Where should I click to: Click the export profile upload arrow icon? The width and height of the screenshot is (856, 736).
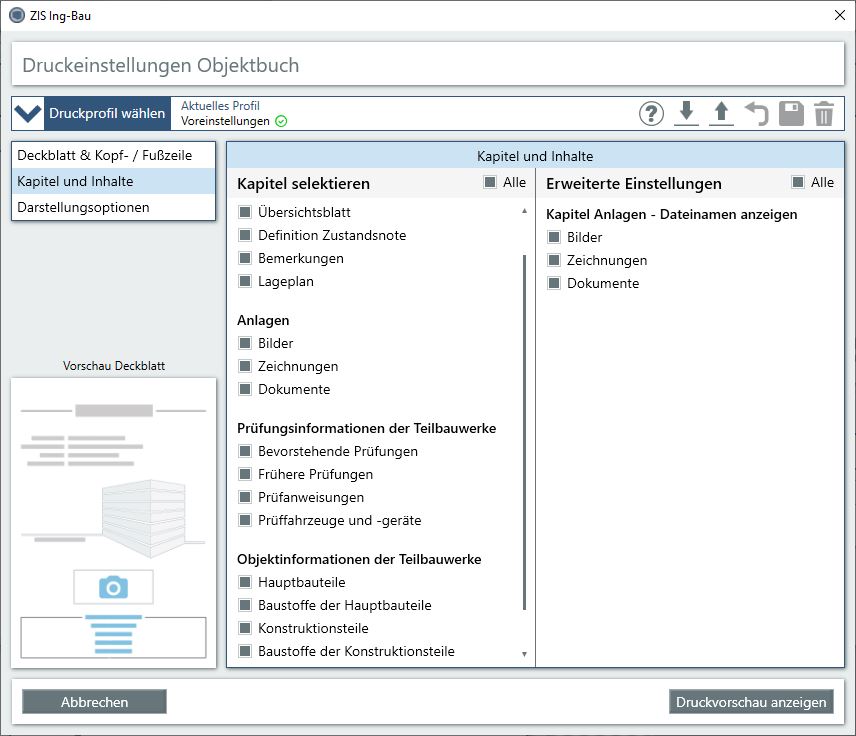click(720, 113)
